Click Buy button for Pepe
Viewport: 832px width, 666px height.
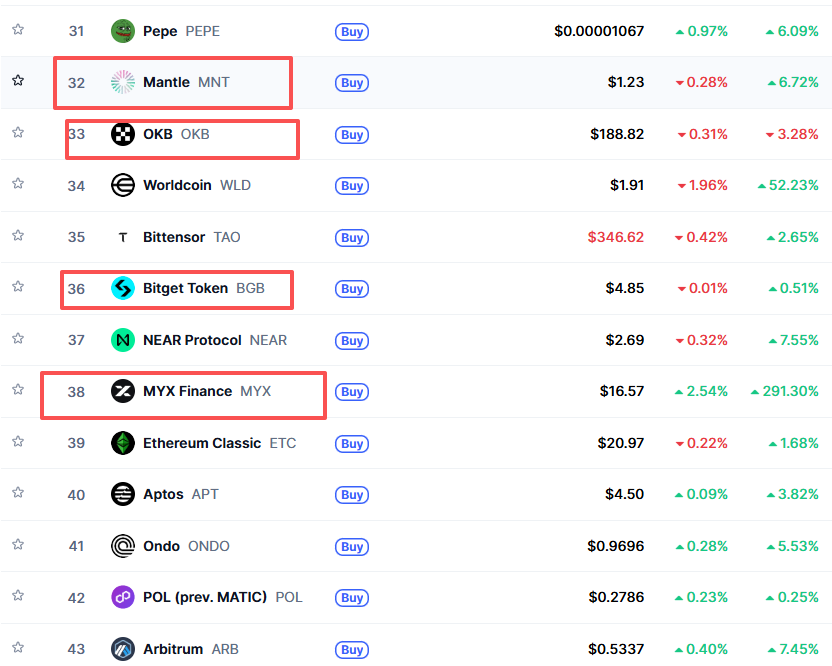[352, 32]
